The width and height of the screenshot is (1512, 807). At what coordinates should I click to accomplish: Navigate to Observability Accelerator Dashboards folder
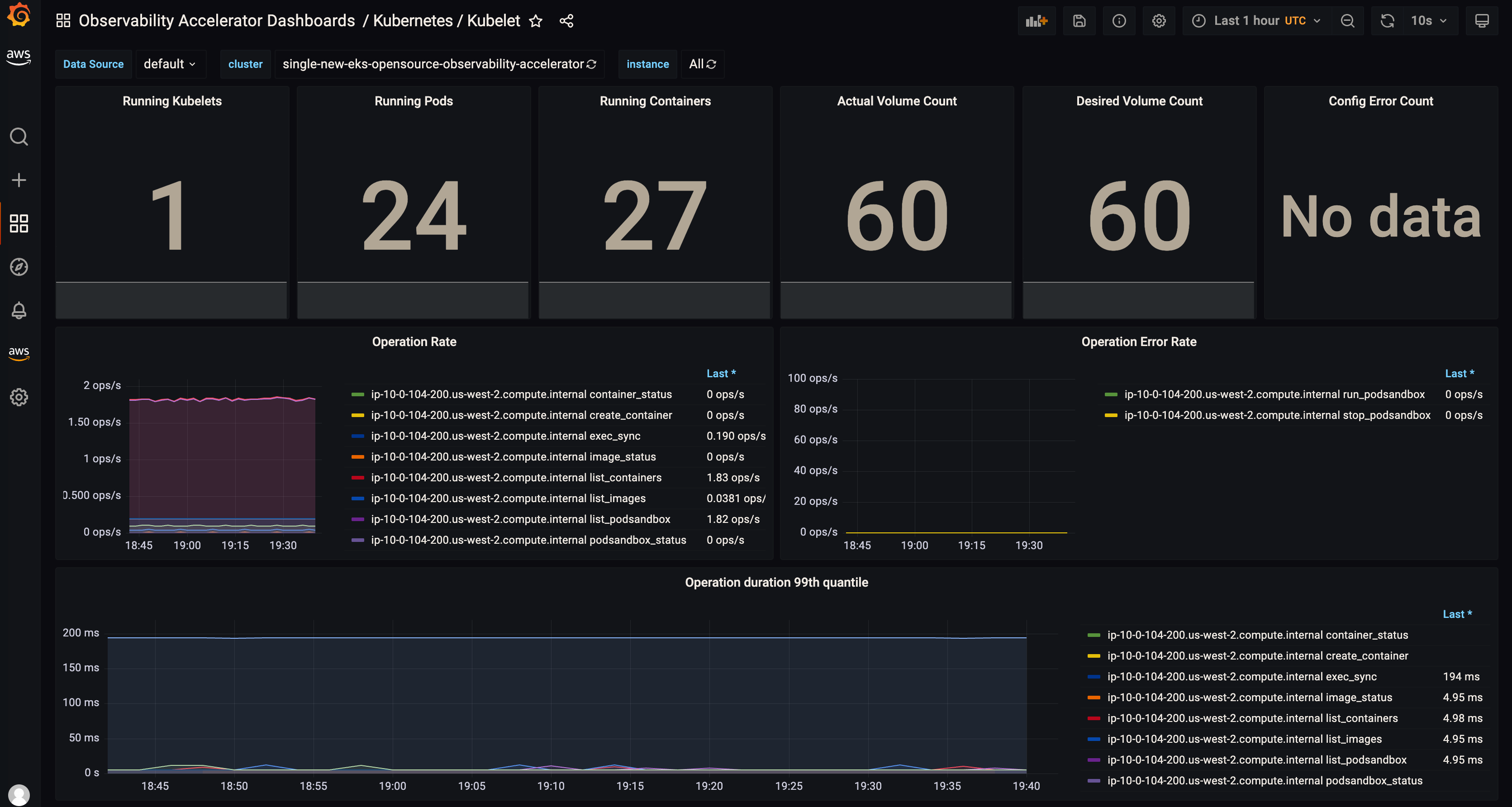point(216,21)
